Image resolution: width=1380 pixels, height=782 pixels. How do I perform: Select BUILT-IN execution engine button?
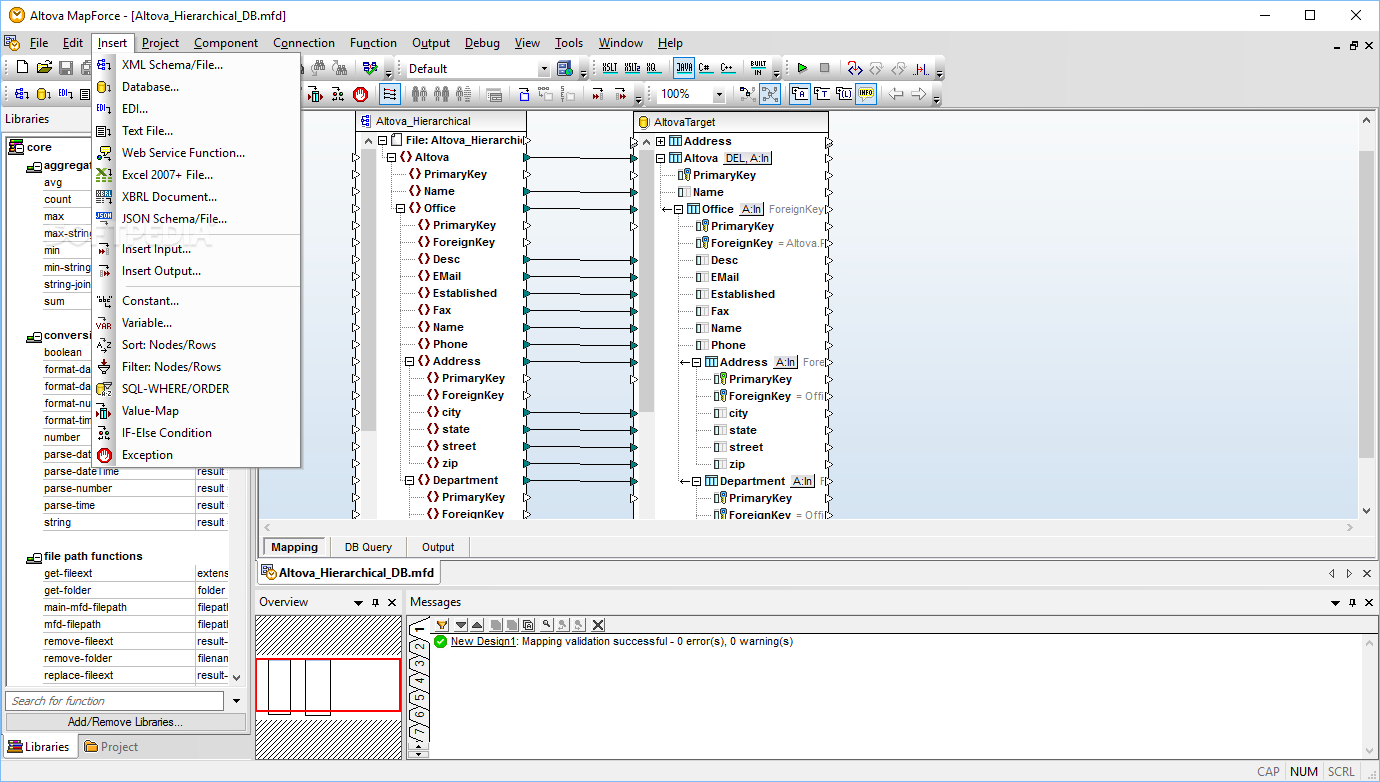[758, 68]
